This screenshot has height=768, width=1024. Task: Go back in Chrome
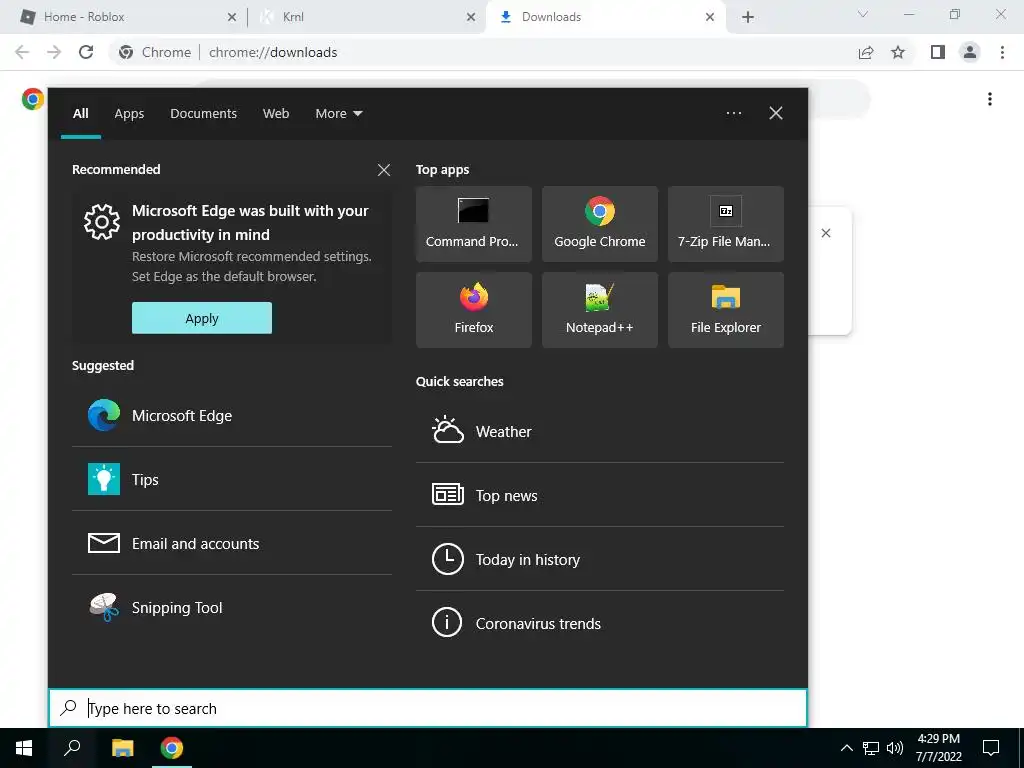coord(22,52)
